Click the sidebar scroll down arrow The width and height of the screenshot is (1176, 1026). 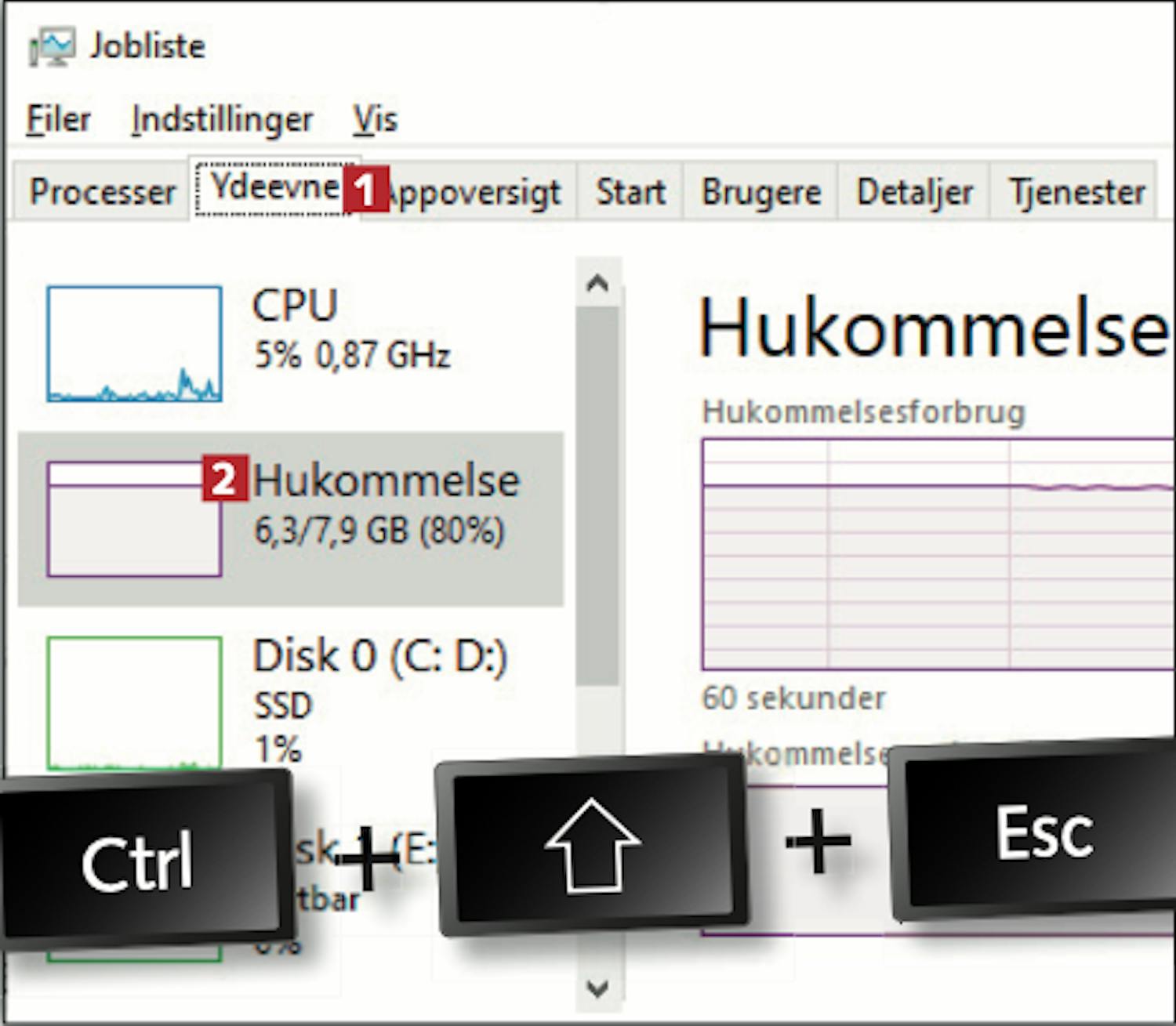coord(597,988)
